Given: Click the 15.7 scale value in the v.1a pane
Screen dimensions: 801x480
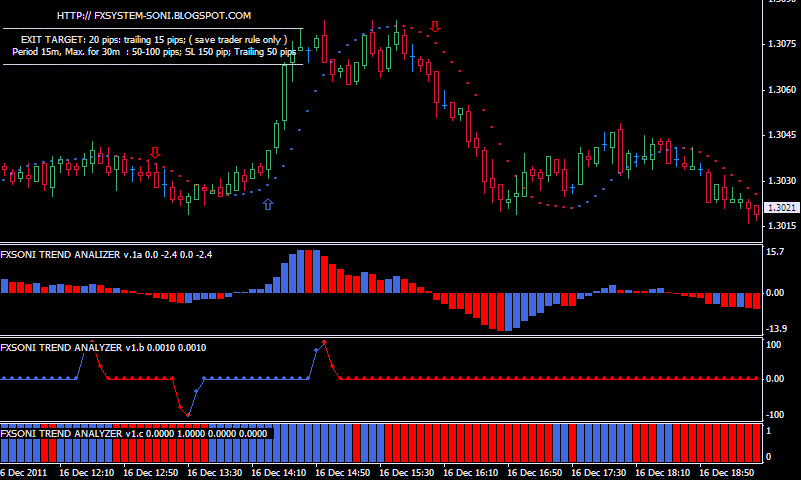Looking at the screenshot, I should tap(775, 252).
